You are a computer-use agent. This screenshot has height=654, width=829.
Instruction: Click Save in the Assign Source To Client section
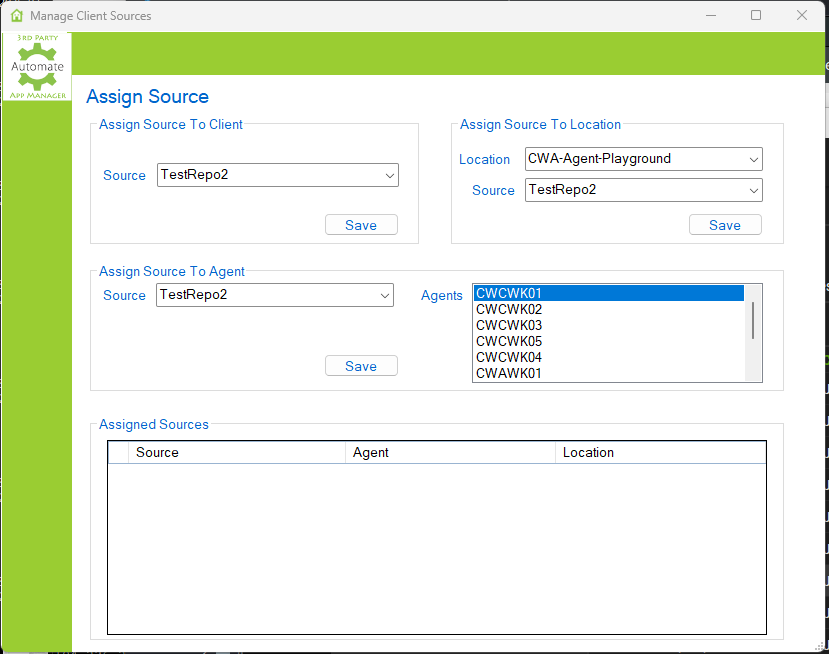(x=360, y=224)
